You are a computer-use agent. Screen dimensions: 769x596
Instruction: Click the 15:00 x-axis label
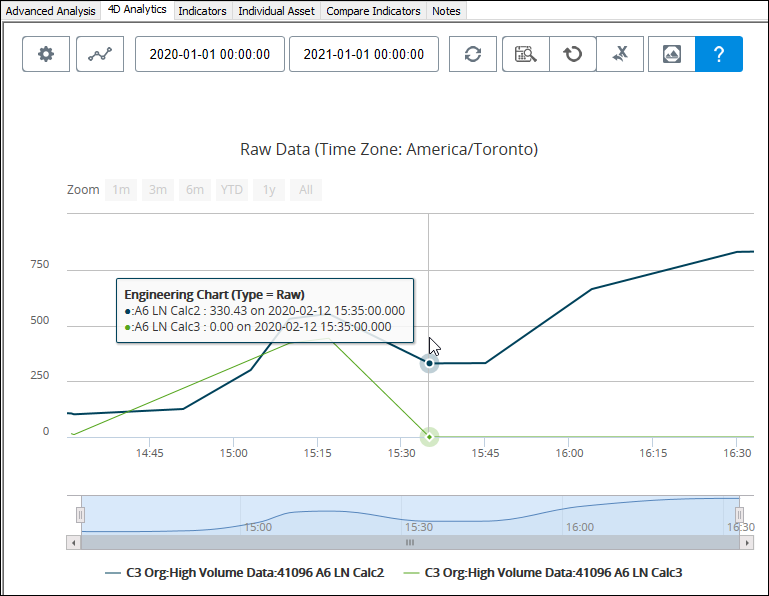[233, 453]
